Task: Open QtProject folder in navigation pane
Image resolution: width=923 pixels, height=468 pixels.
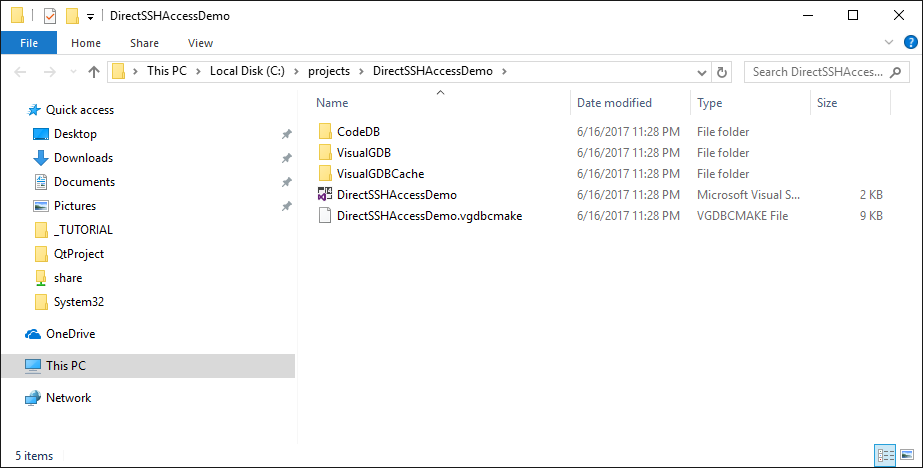Action: pos(79,254)
